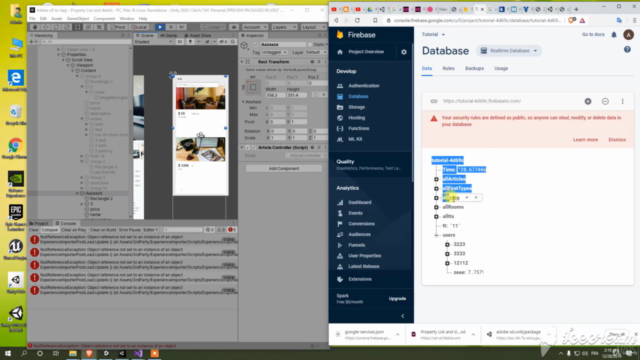
Task: Open Layout dropdown in Unity
Action: click(x=313, y=27)
